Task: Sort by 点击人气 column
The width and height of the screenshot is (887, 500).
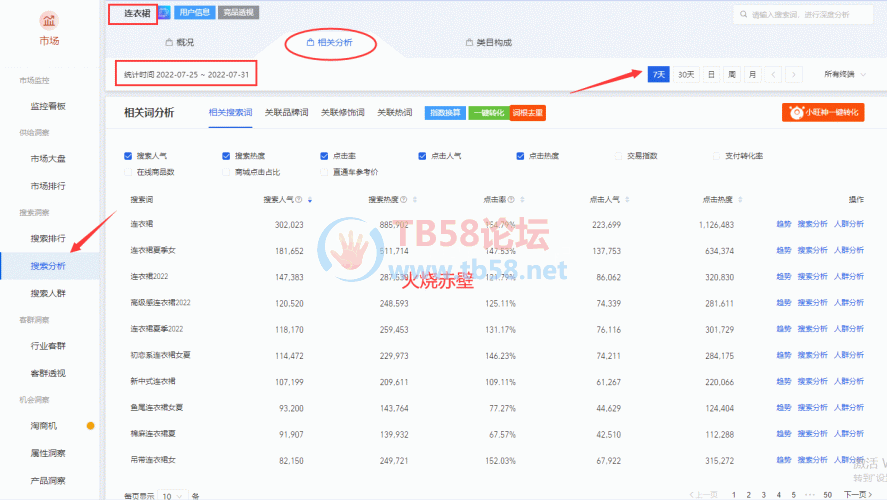Action: click(627, 200)
